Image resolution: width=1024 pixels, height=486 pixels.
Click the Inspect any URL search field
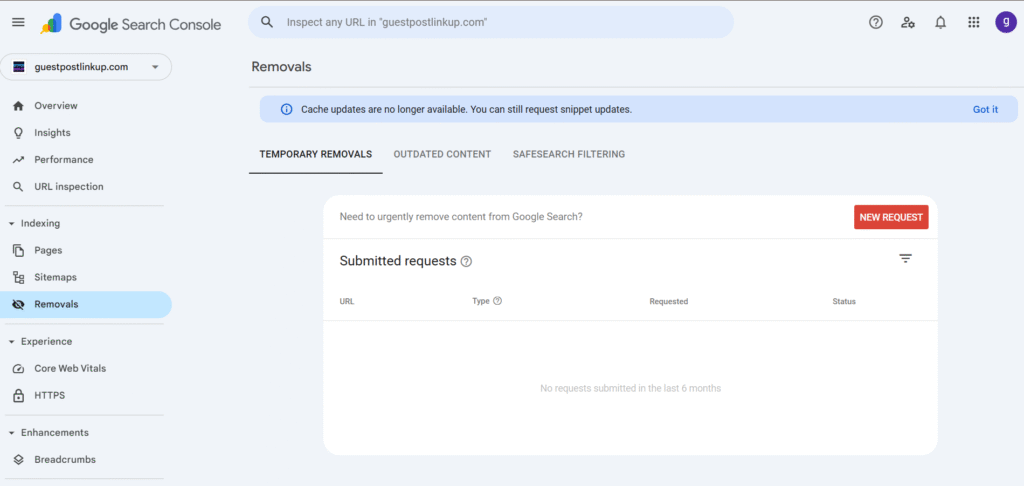(490, 22)
